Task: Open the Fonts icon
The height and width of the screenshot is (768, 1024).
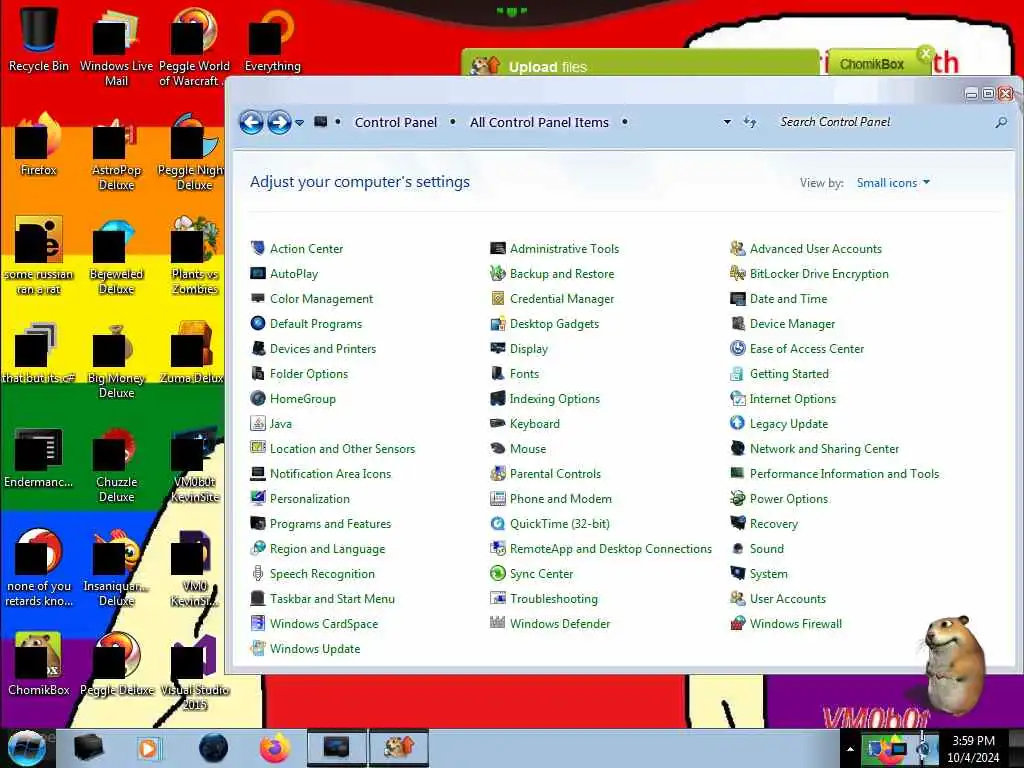Action: click(x=498, y=374)
